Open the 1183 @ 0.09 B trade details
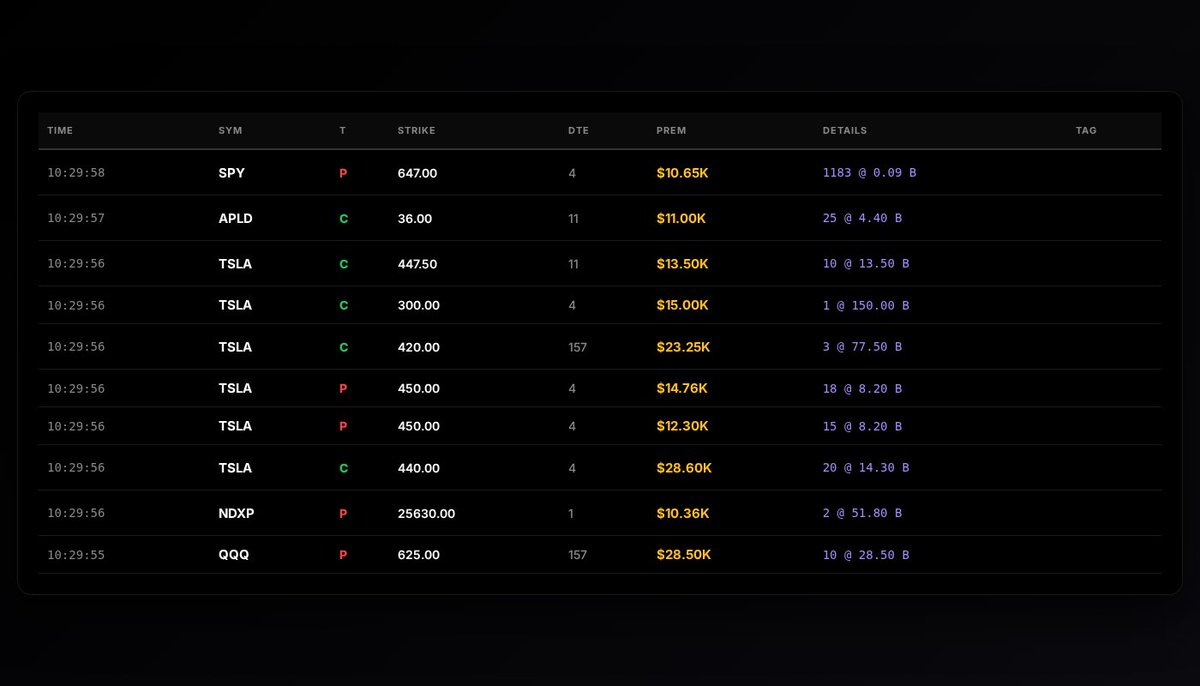Viewport: 1200px width, 686px height. (x=869, y=172)
